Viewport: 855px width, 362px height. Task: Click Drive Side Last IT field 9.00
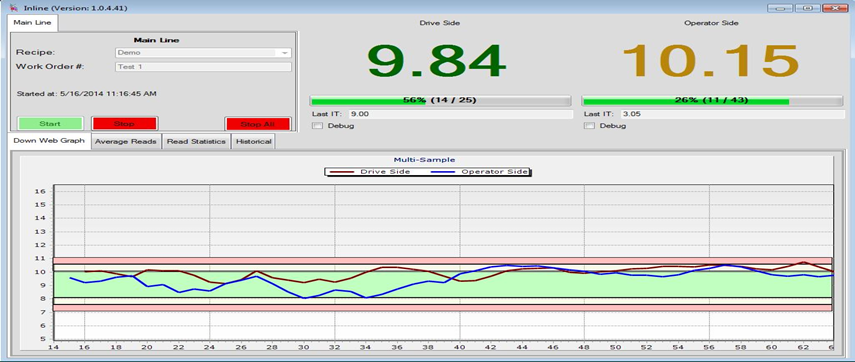tap(461, 114)
